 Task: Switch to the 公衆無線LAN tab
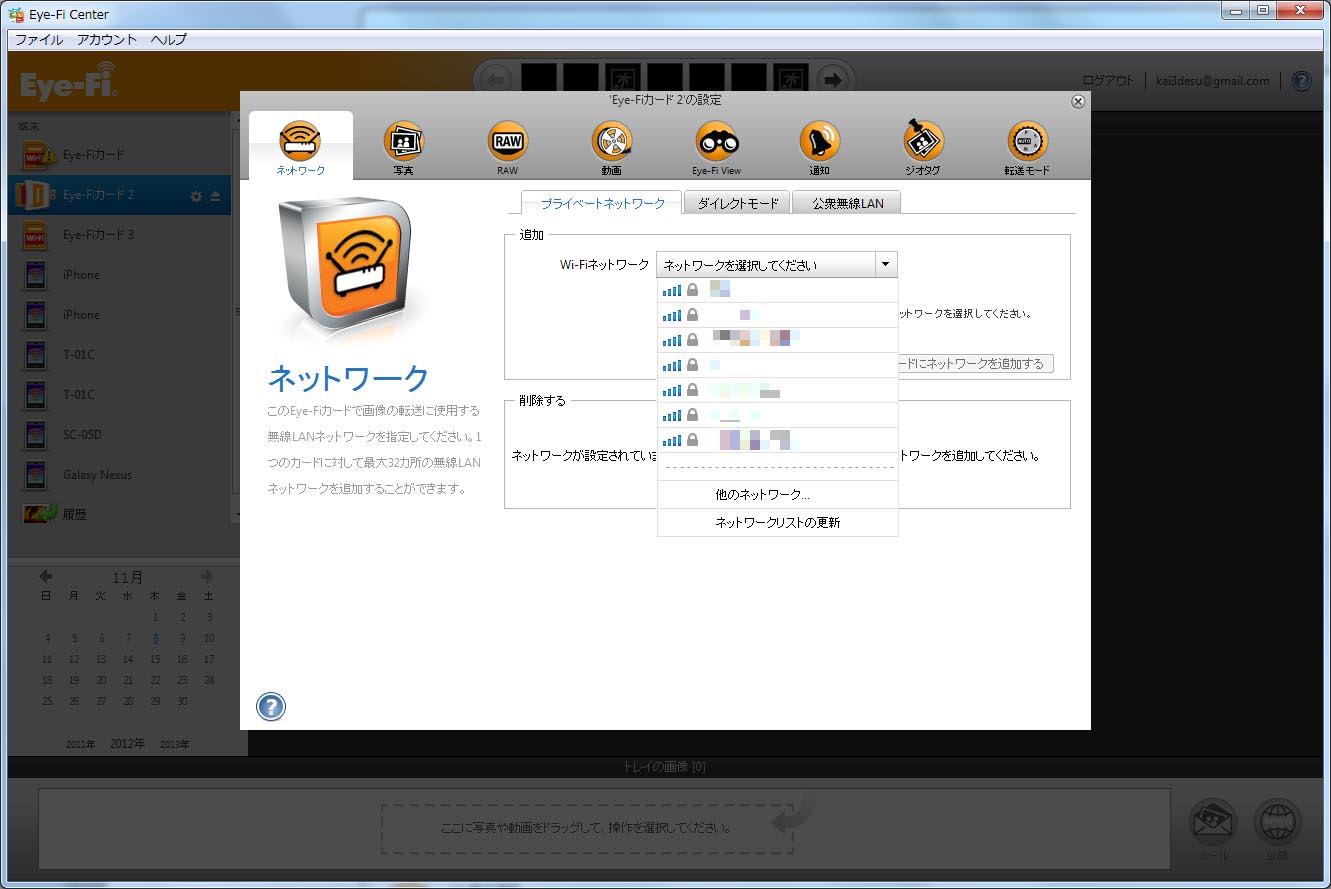point(845,201)
